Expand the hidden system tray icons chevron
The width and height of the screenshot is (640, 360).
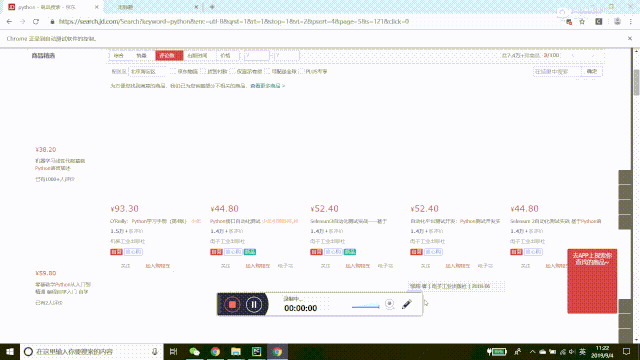pos(532,351)
